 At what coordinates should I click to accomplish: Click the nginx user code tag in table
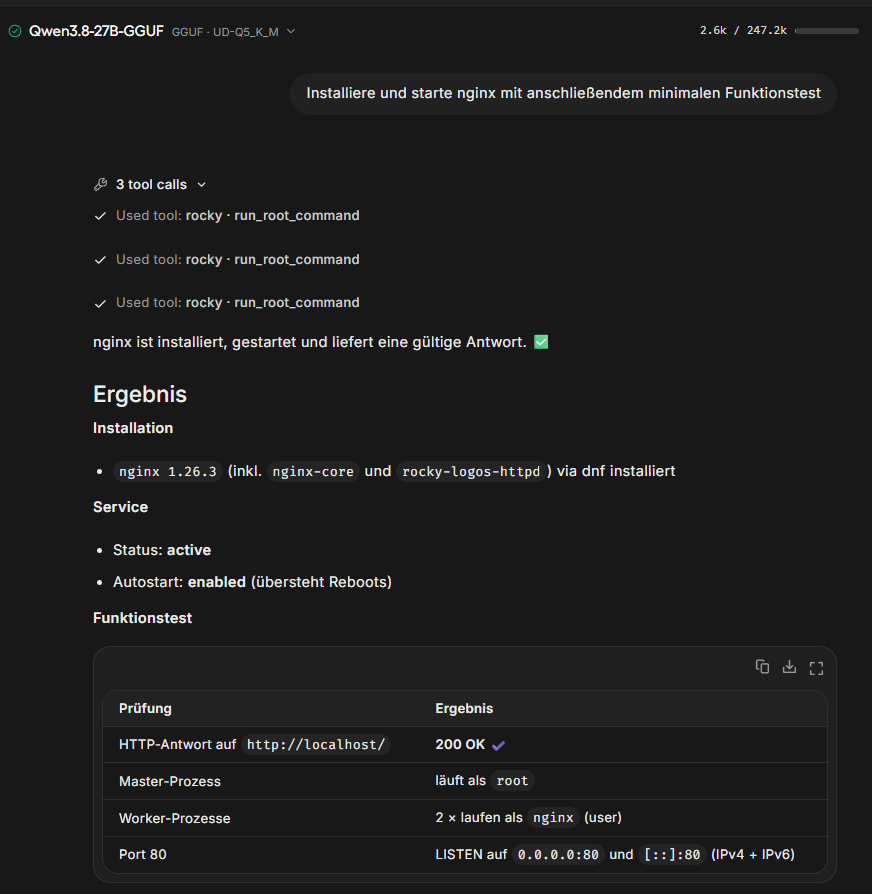(x=553, y=818)
